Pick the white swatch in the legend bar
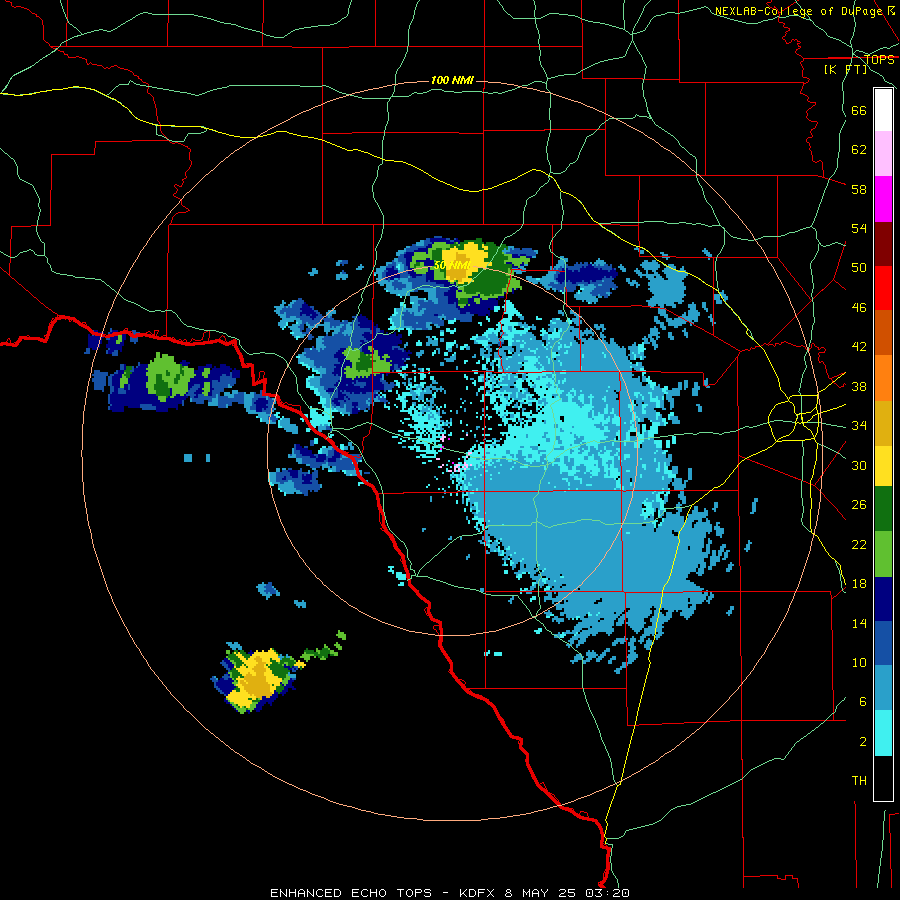Screen dimensions: 900x900 pos(883,110)
